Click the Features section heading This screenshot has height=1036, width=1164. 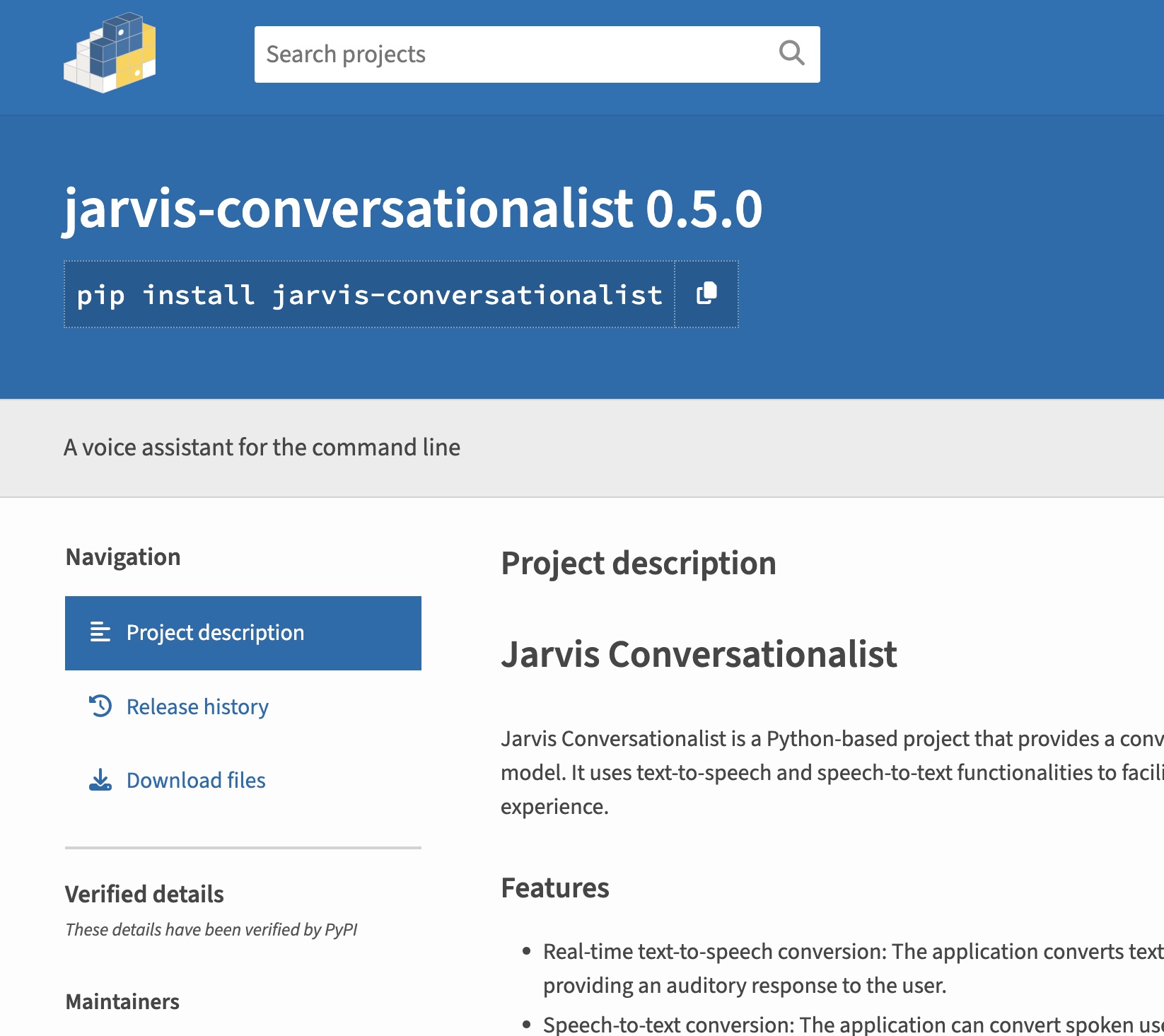555,887
